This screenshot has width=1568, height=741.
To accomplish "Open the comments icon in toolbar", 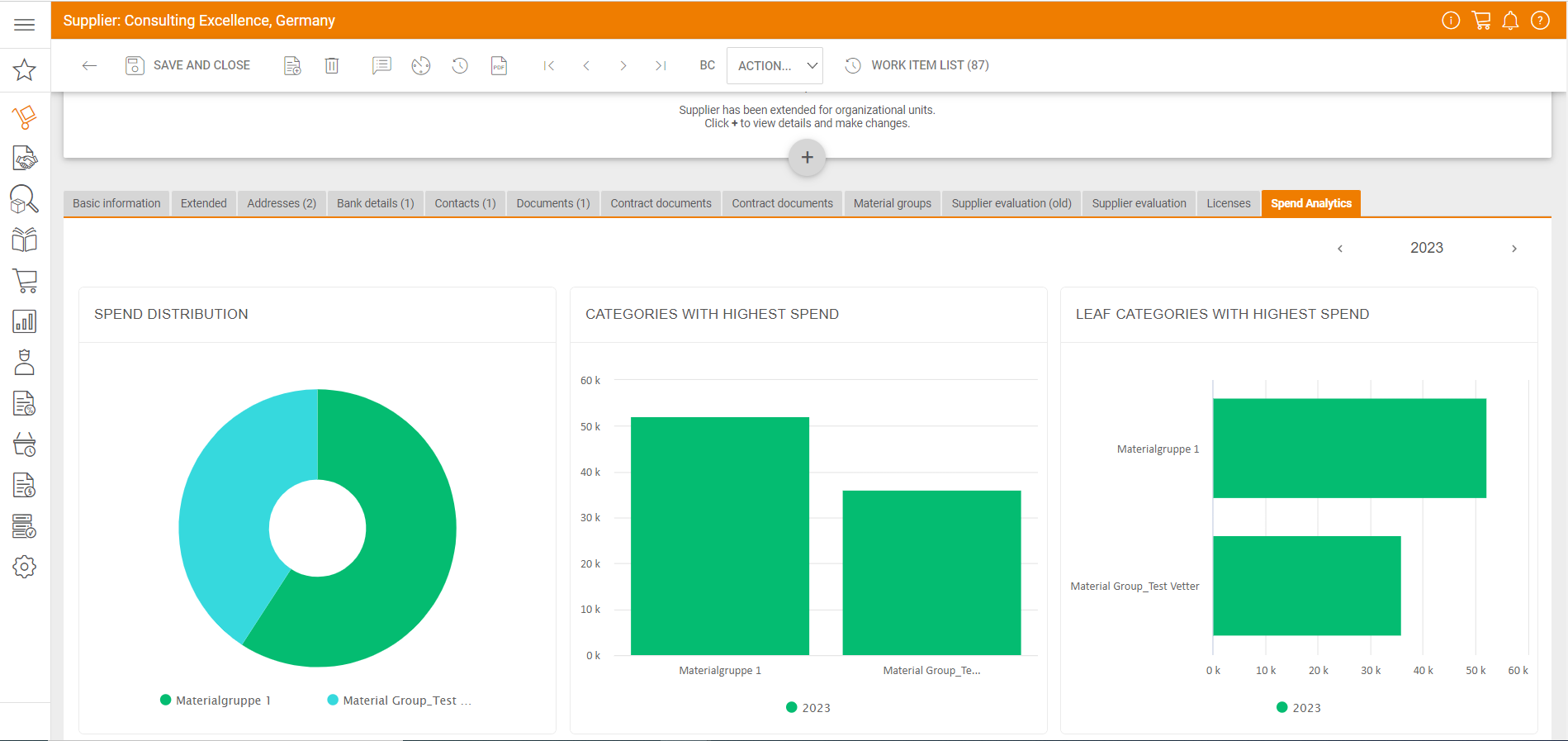I will click(x=381, y=65).
